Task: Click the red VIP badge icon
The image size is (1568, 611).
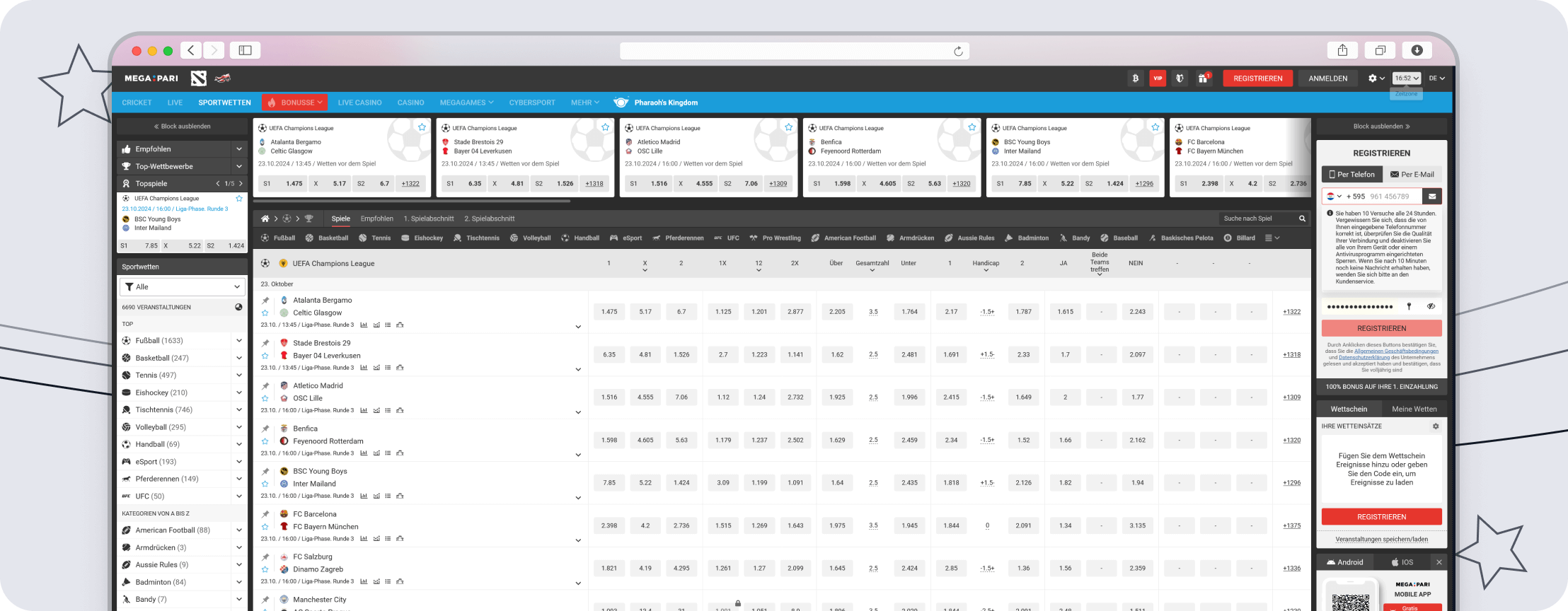Action: (x=1158, y=78)
